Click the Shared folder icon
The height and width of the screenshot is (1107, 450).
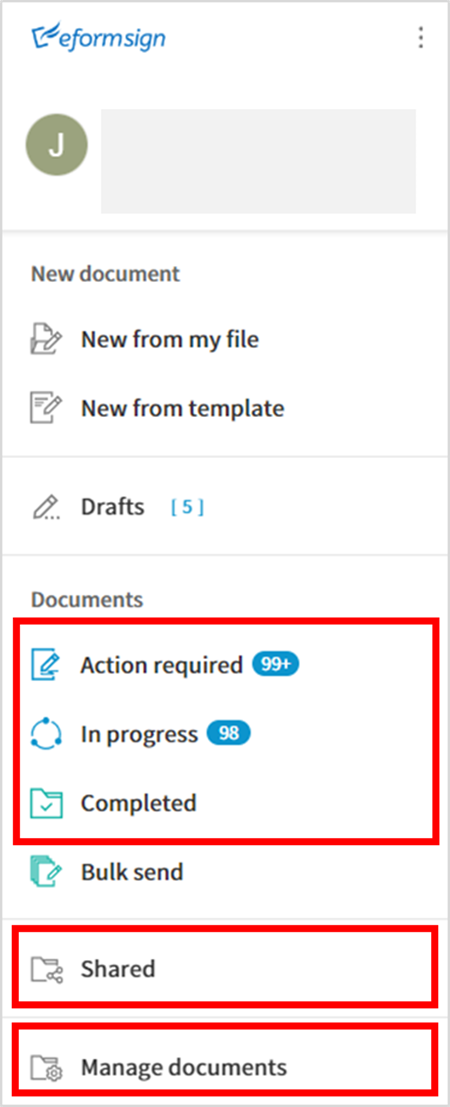[46, 969]
